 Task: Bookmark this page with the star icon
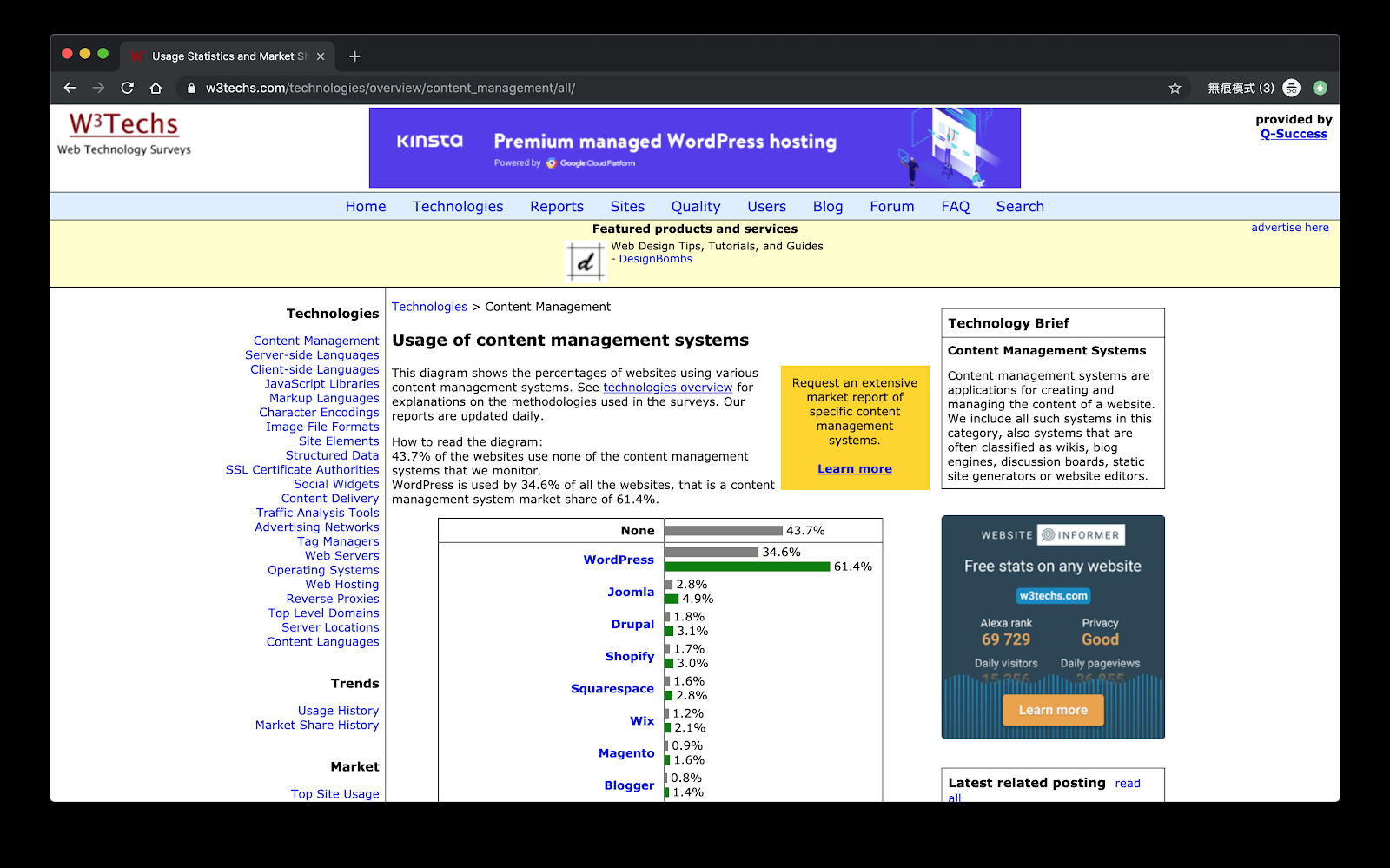[x=1175, y=88]
